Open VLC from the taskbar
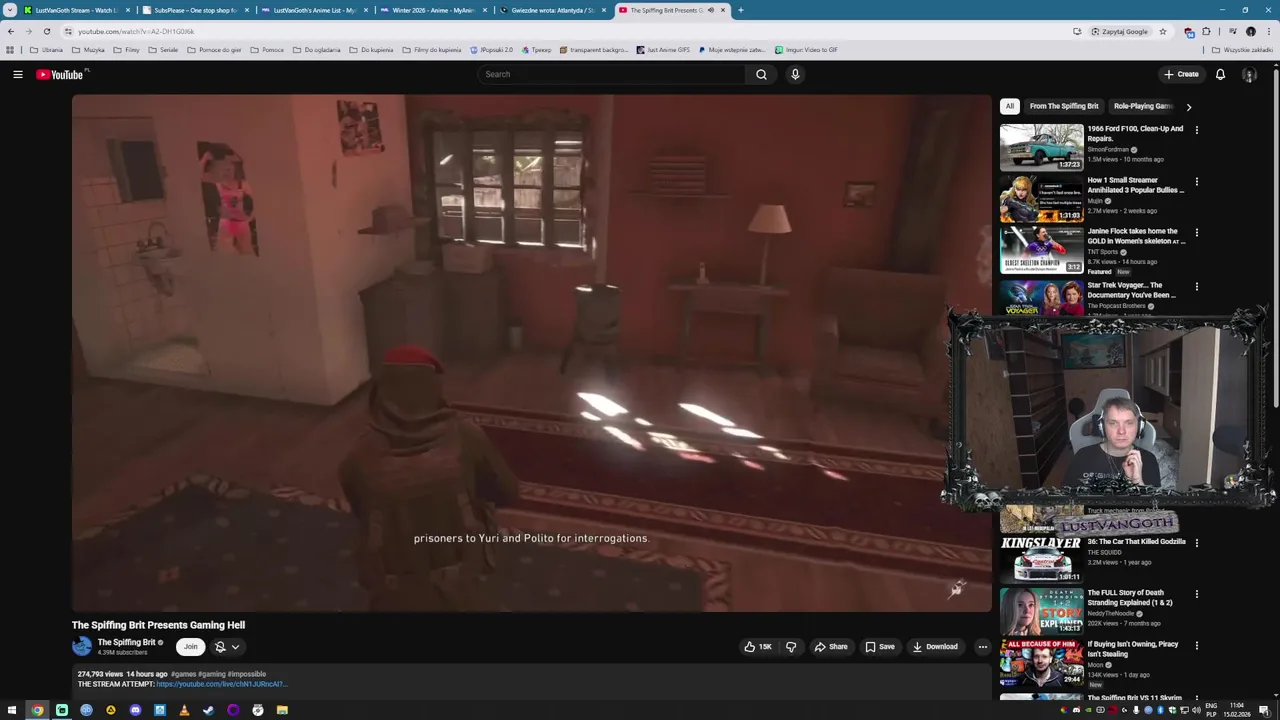Viewport: 1280px width, 720px height. (184, 710)
